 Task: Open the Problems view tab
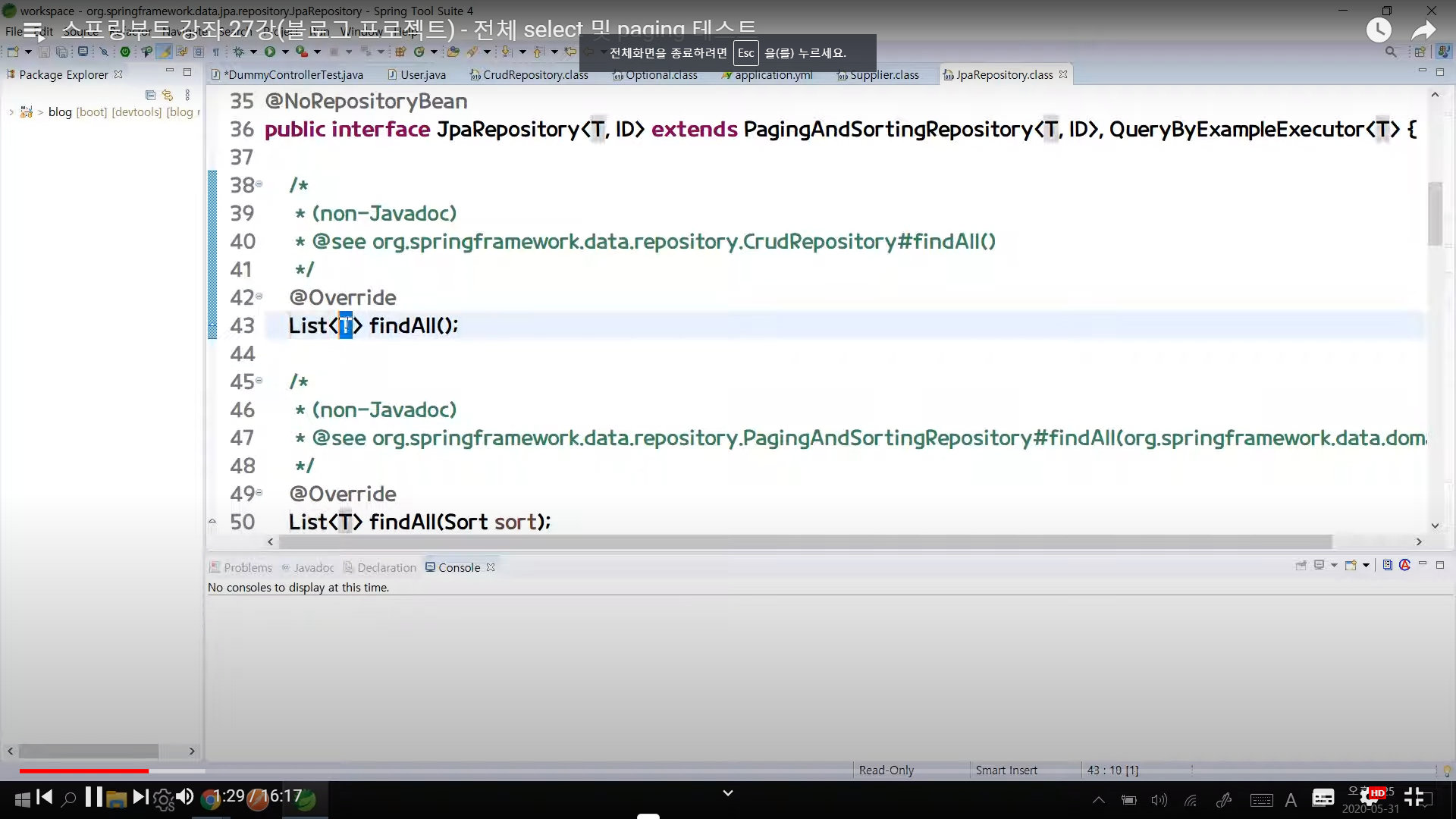(x=247, y=567)
